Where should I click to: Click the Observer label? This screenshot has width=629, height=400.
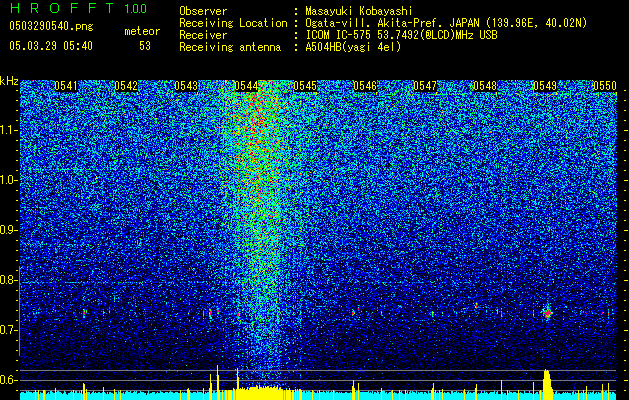click(x=203, y=11)
